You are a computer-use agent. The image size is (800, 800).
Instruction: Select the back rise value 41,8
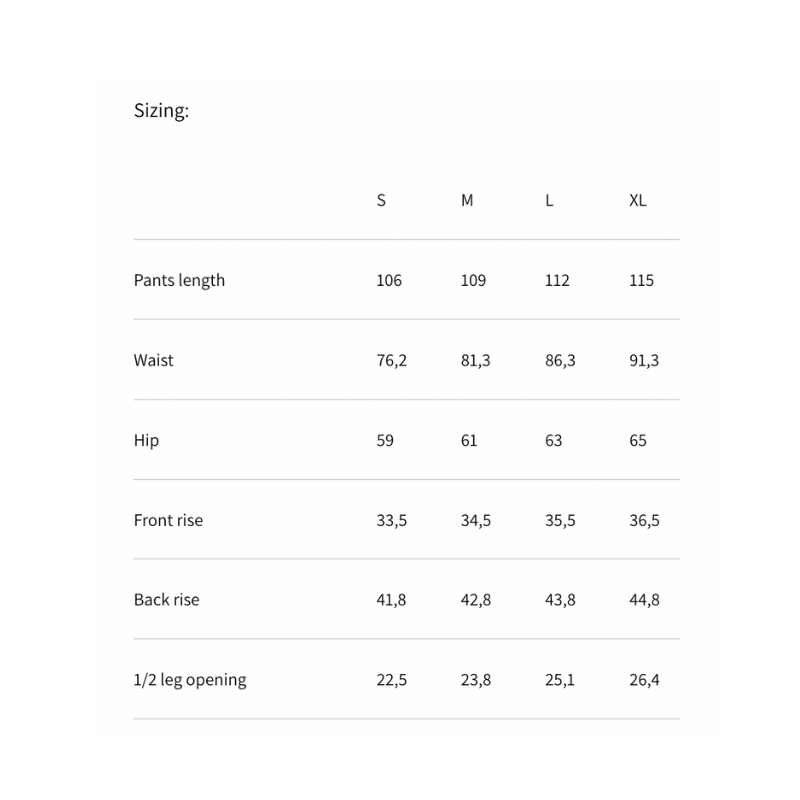(x=391, y=600)
